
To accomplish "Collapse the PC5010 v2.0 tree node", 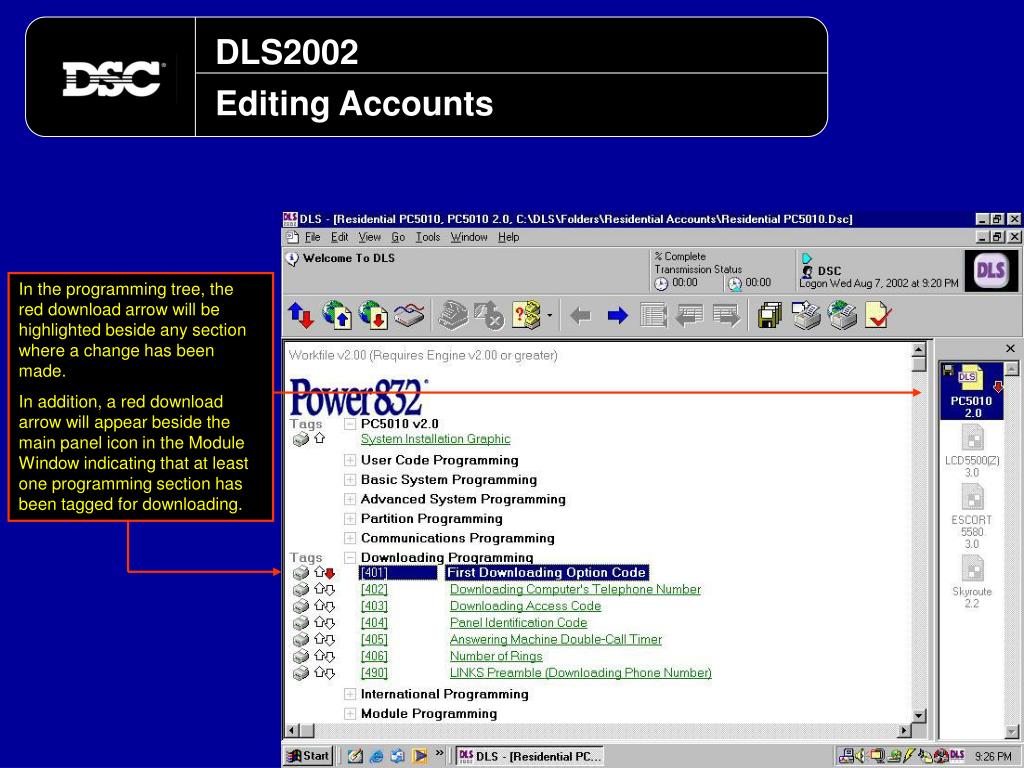I will pos(350,424).
